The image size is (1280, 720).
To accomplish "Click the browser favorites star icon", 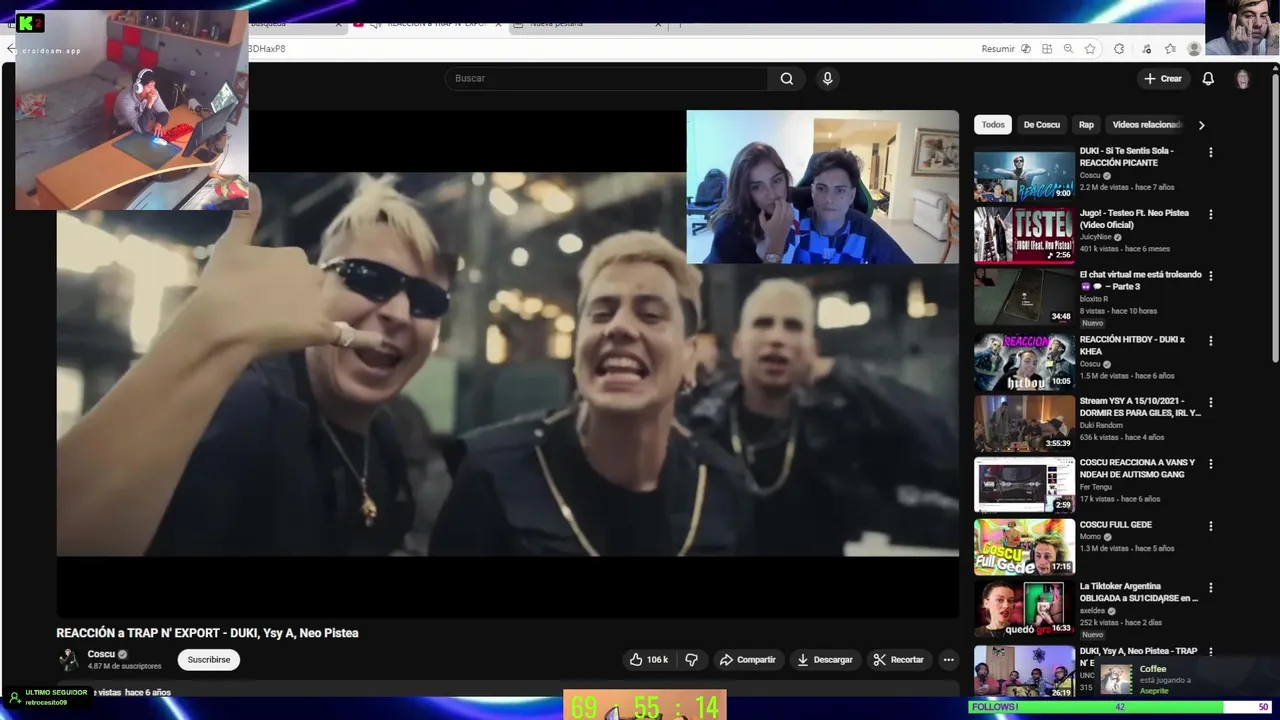I will pos(1090,49).
